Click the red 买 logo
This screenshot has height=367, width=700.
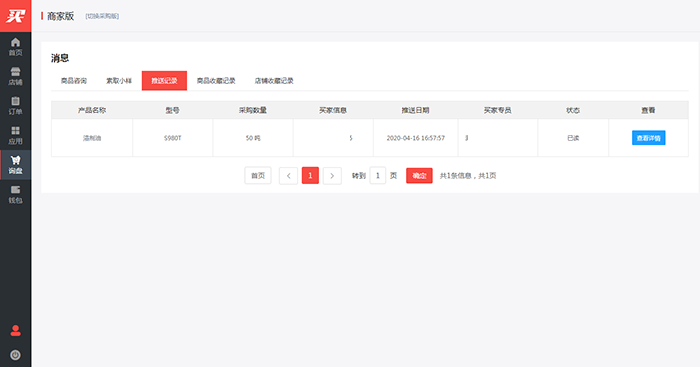[15, 16]
